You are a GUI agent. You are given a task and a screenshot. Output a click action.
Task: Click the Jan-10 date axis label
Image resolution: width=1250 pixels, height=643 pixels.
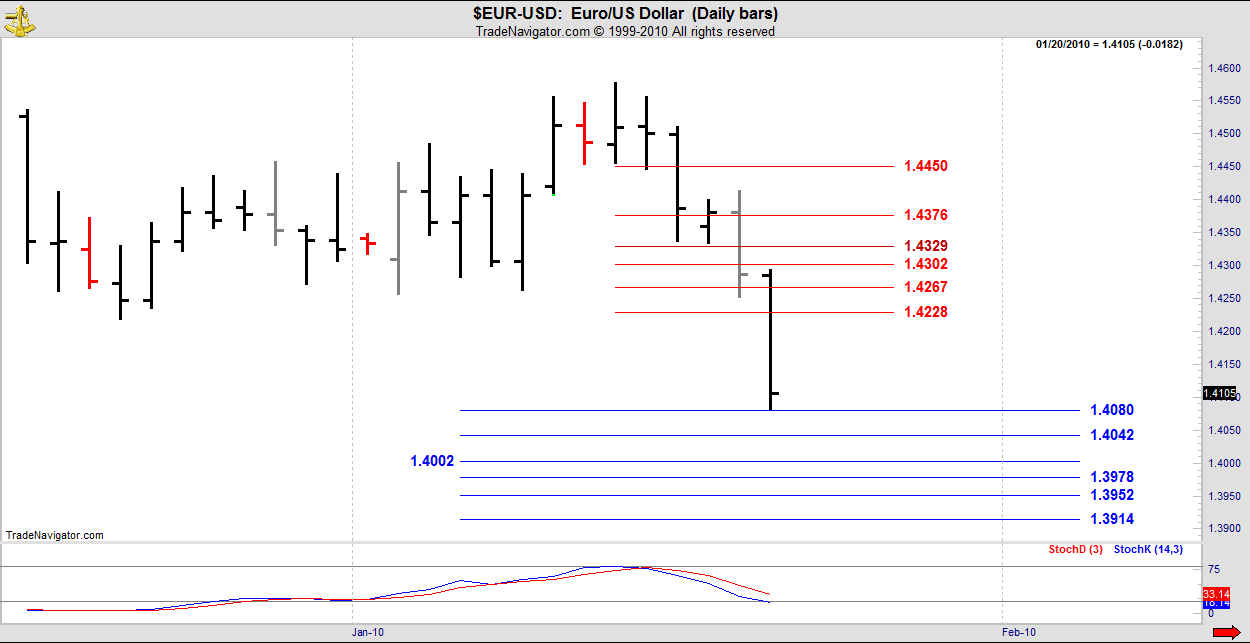pyautogui.click(x=368, y=632)
